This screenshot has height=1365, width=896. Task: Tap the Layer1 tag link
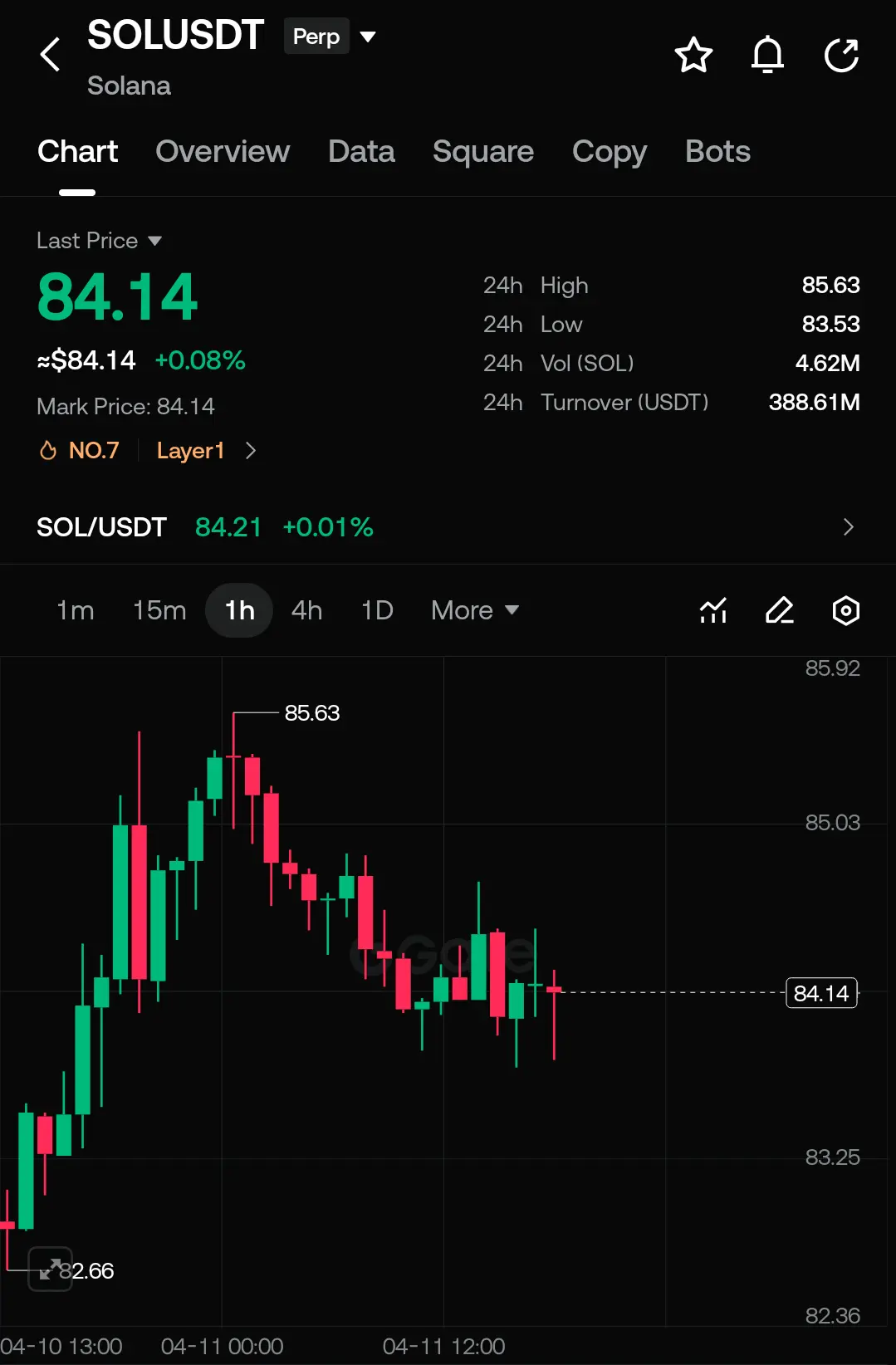click(190, 450)
